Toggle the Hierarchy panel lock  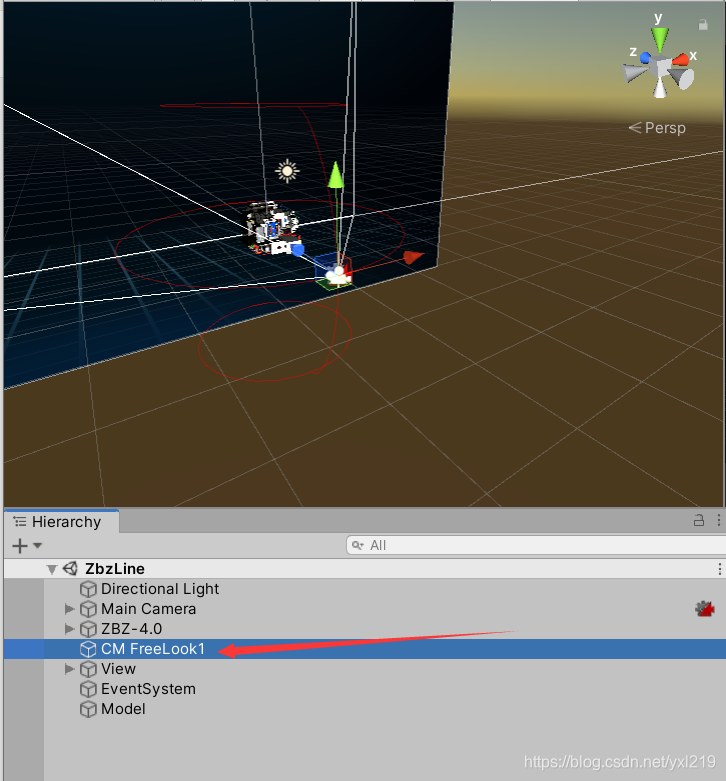click(x=699, y=521)
